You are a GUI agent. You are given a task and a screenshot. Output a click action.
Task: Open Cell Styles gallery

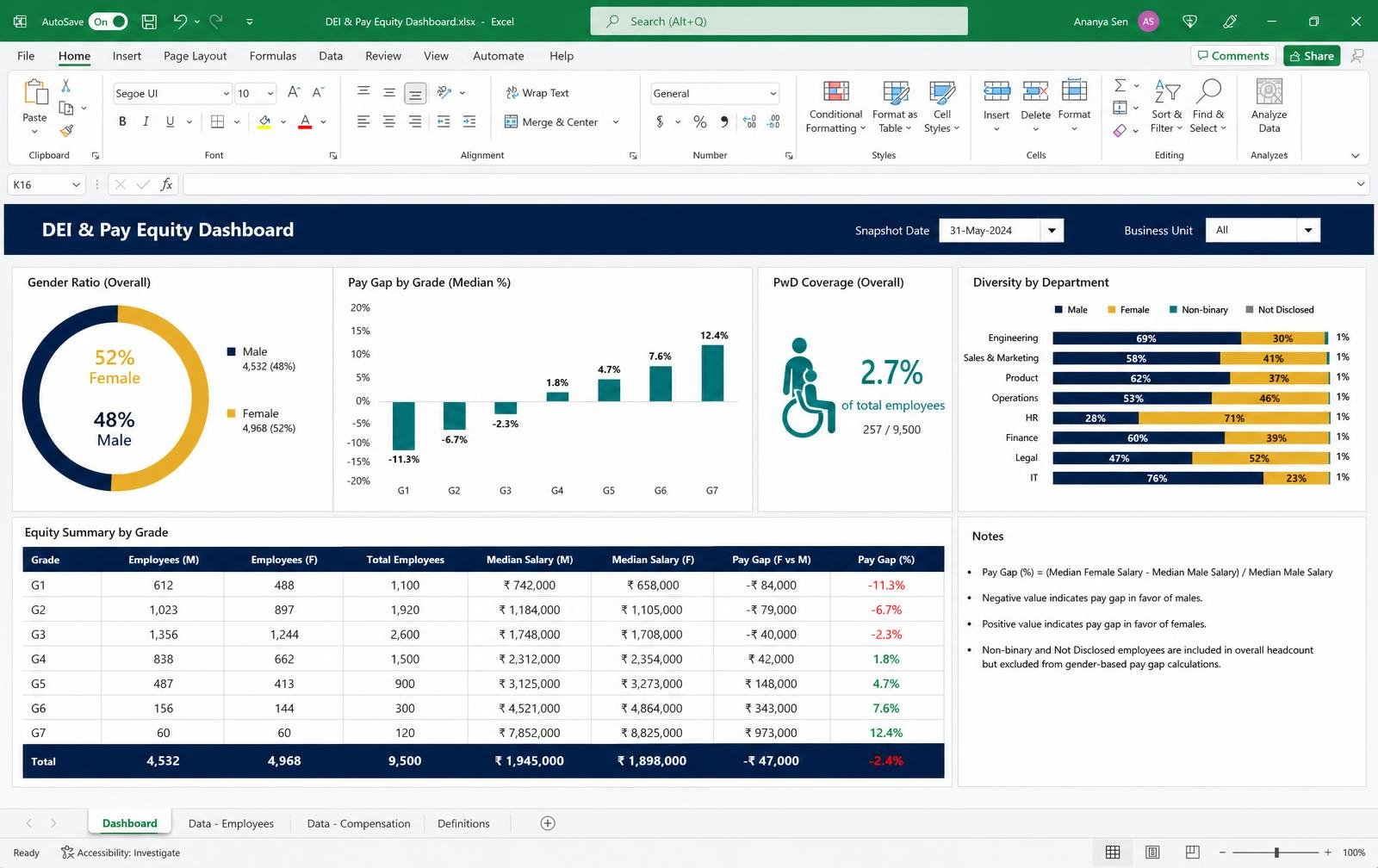pos(942,107)
